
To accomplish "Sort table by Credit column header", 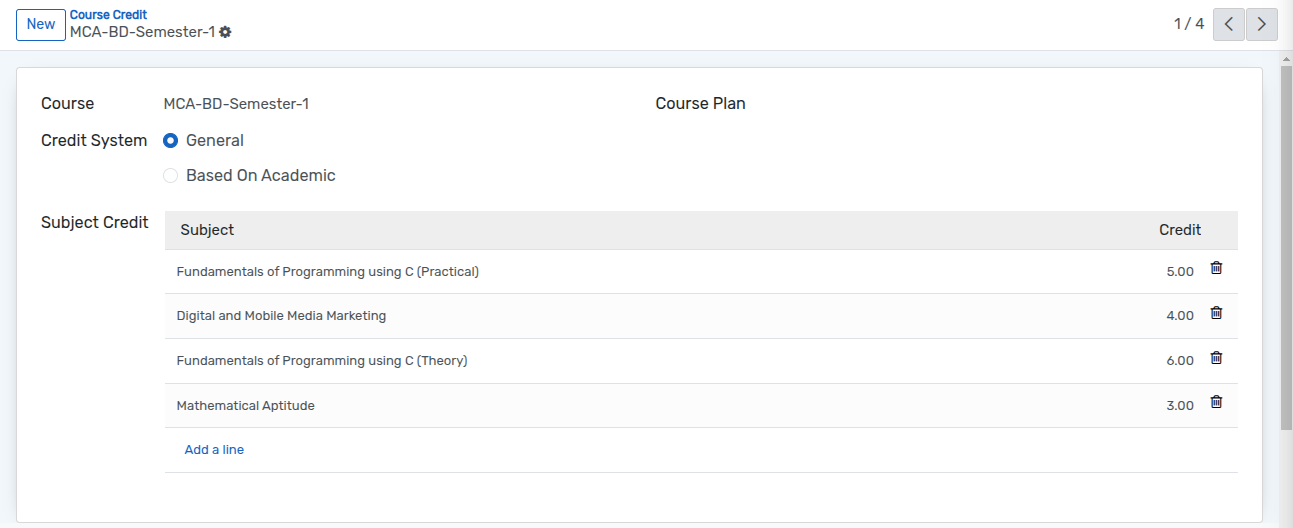I will pyautogui.click(x=1180, y=230).
